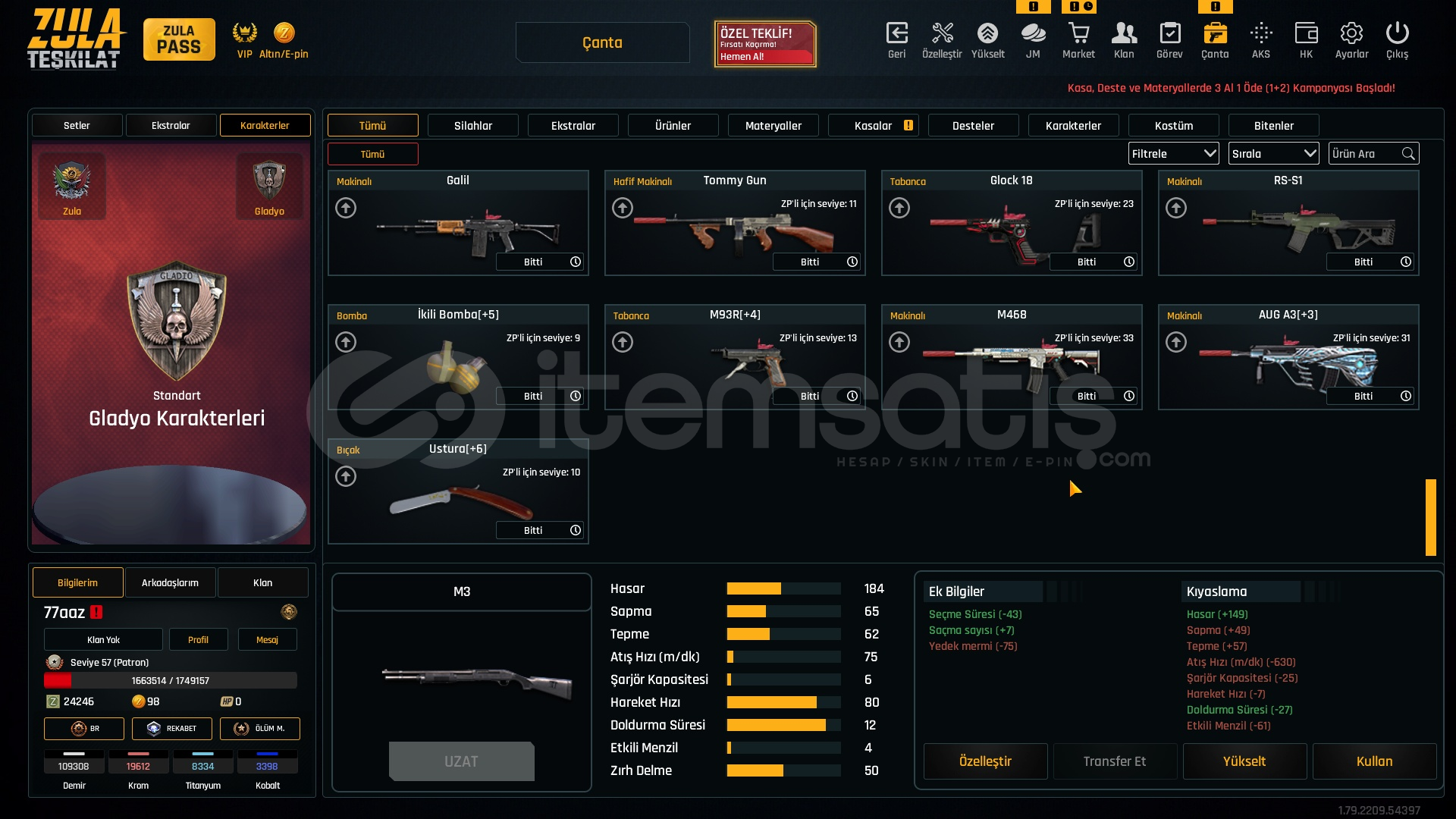Open the Kasalar category tab
The image size is (1456, 819).
pos(873,125)
